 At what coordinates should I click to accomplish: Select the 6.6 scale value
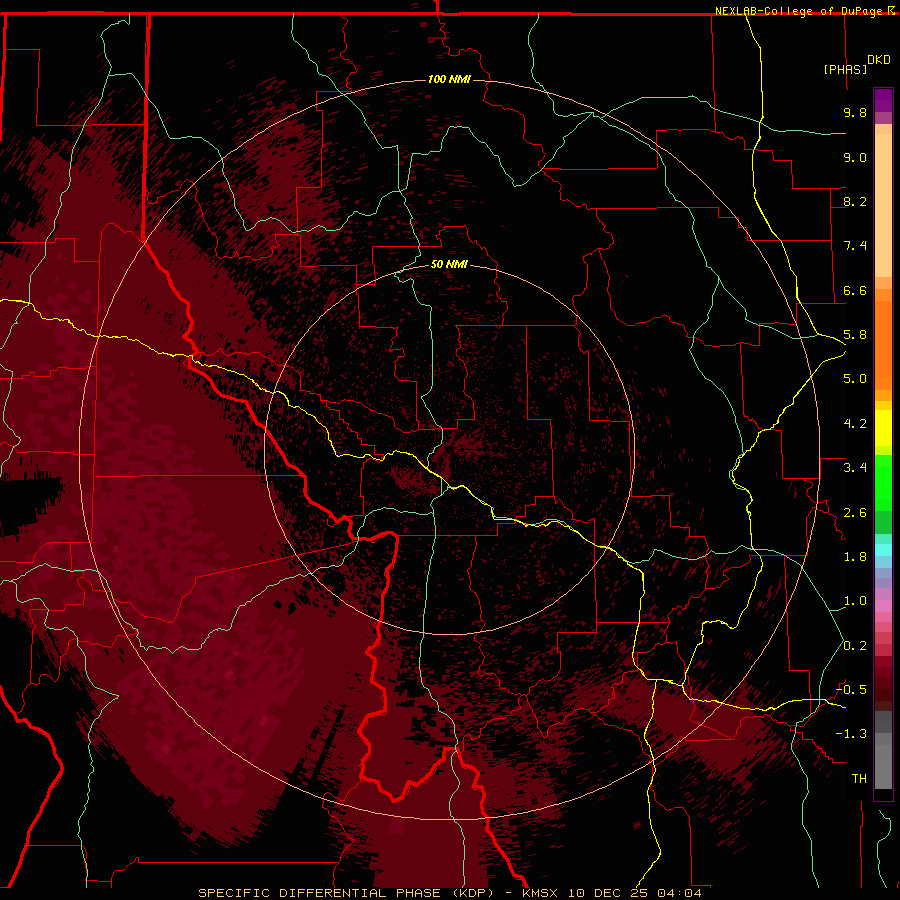click(855, 290)
